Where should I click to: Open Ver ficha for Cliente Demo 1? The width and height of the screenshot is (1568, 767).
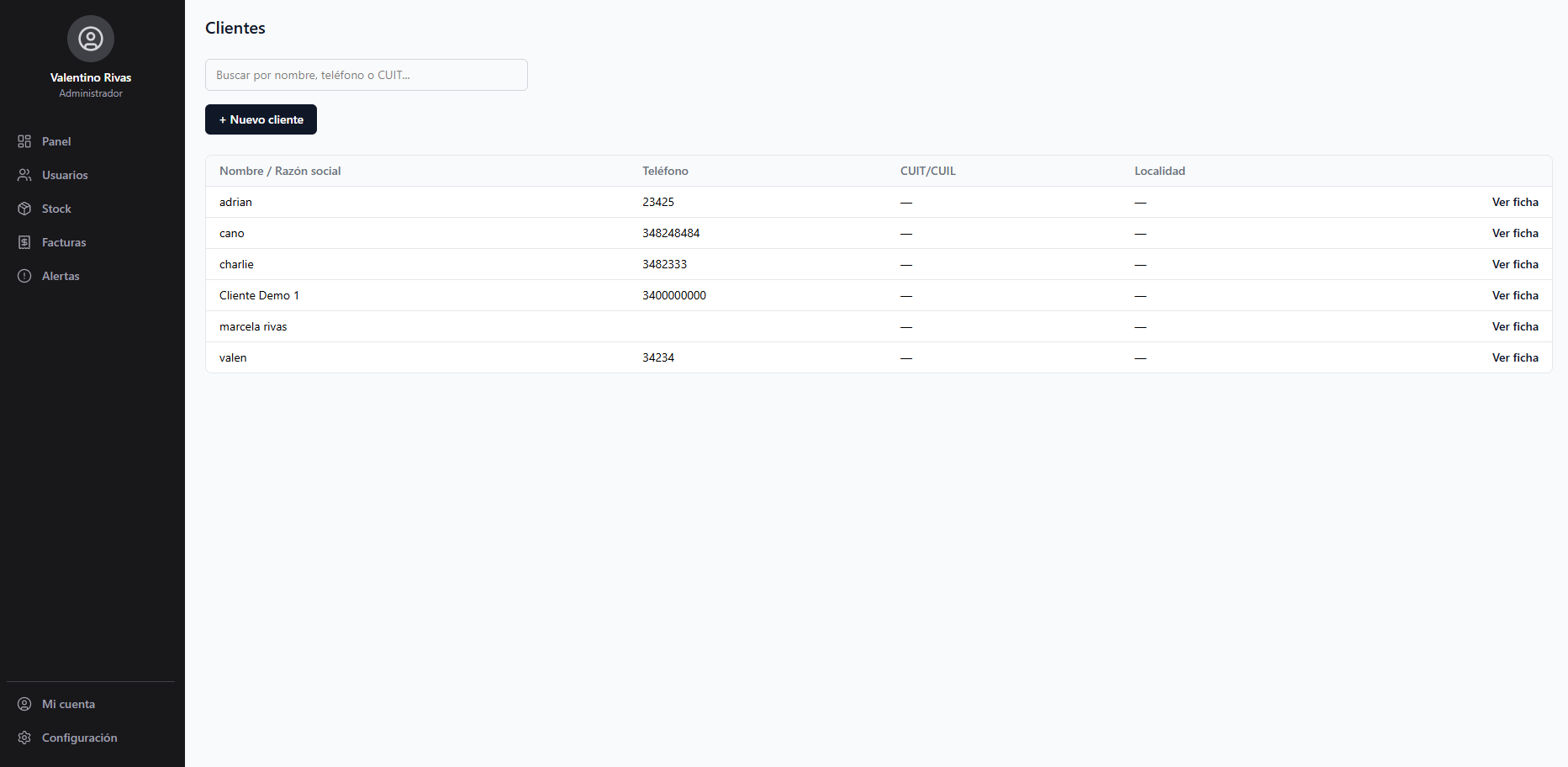pyautogui.click(x=1515, y=295)
